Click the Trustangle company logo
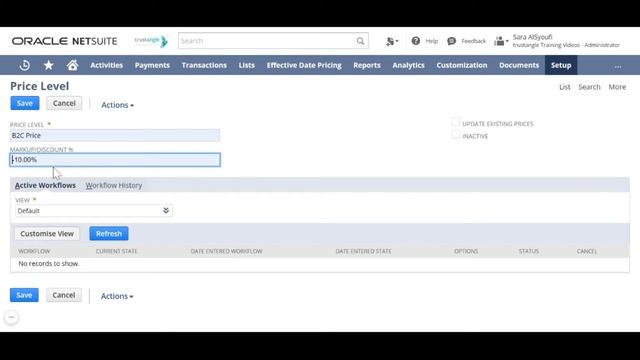This screenshot has height=360, width=640. 151,41
